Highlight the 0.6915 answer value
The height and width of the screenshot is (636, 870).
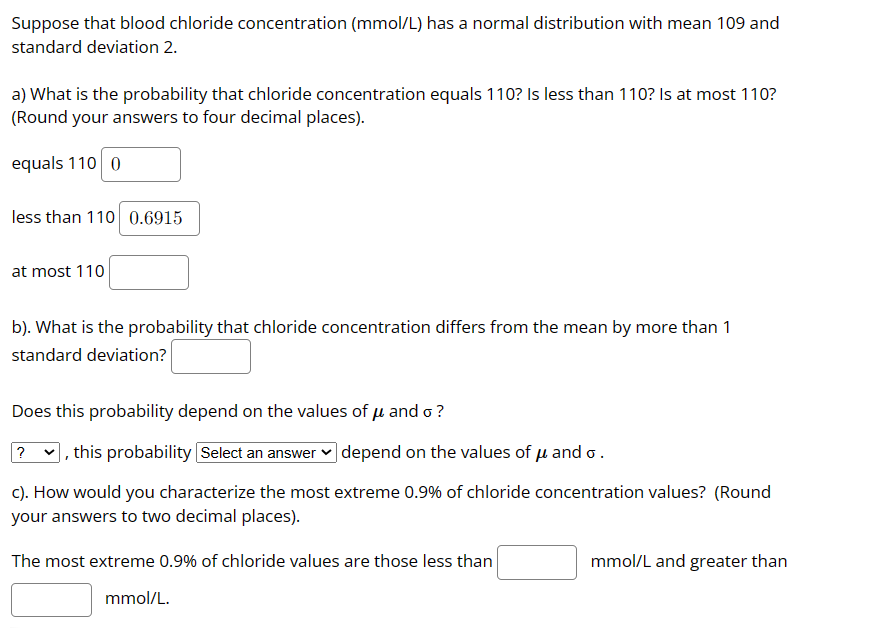159,218
